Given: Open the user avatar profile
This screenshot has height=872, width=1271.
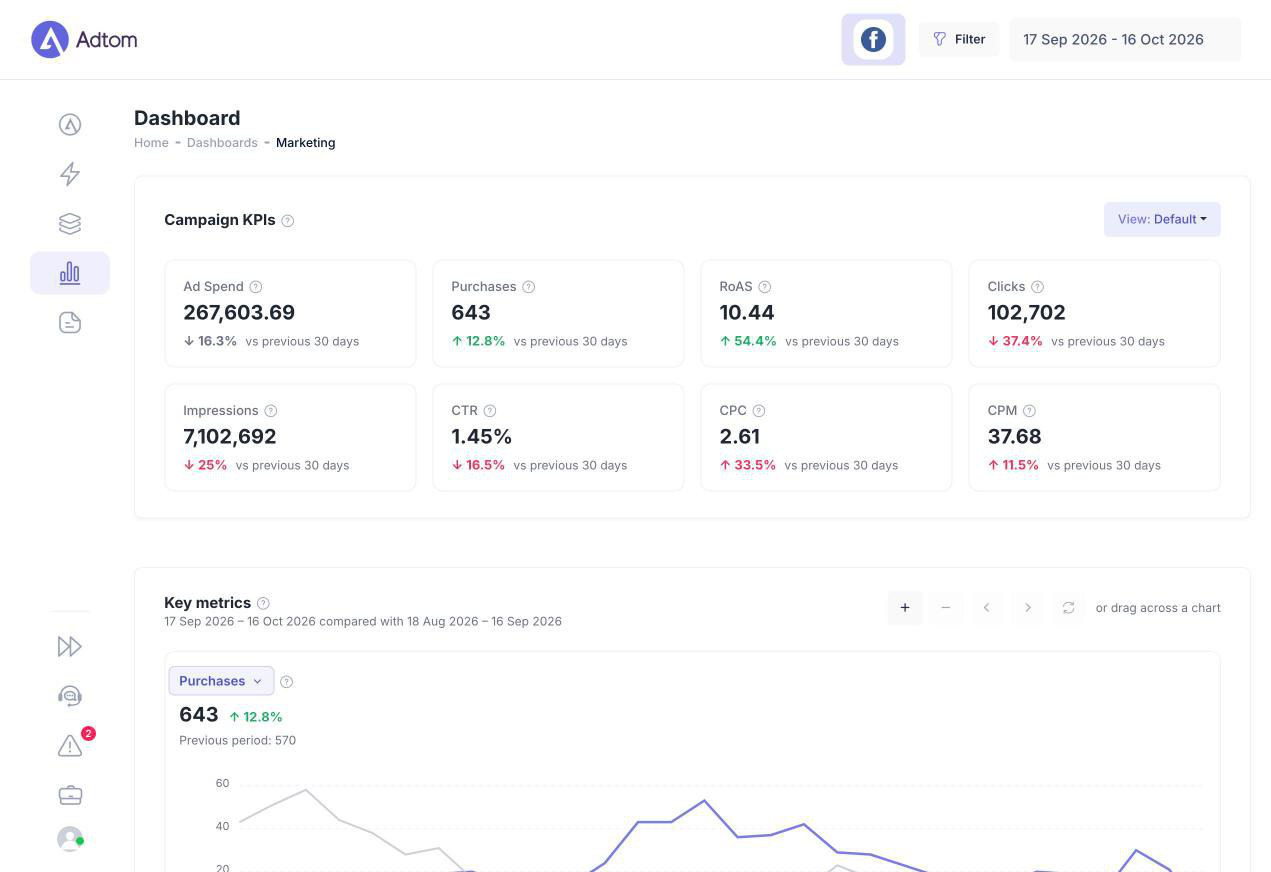Looking at the screenshot, I should [70, 838].
